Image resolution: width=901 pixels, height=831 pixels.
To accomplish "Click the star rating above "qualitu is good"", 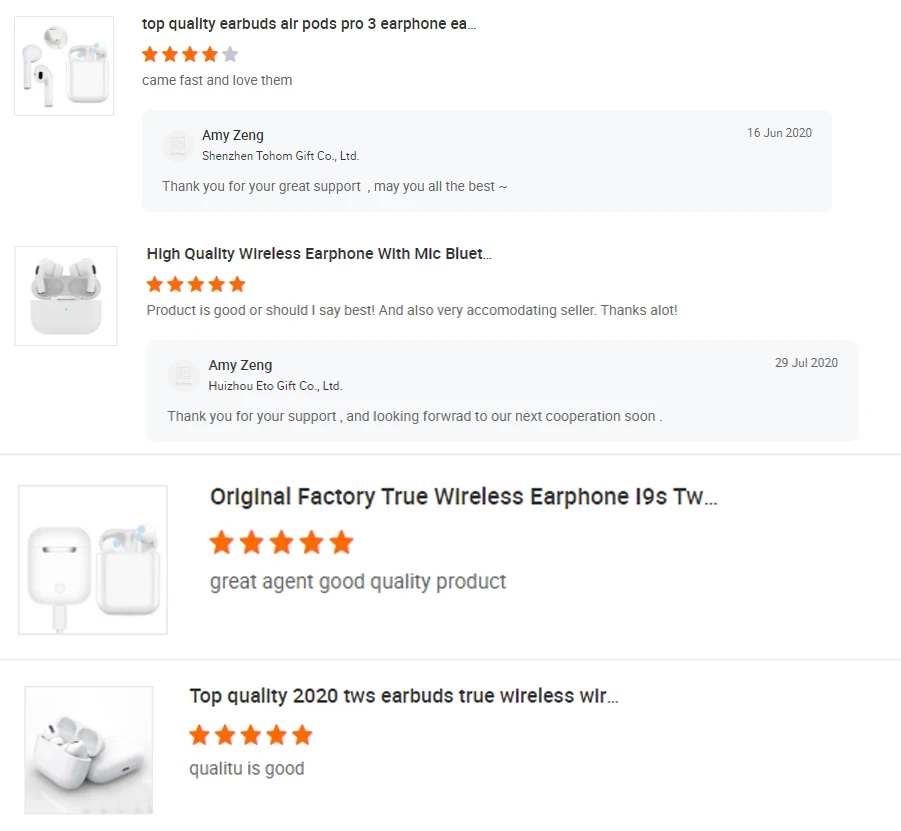I will (x=250, y=736).
